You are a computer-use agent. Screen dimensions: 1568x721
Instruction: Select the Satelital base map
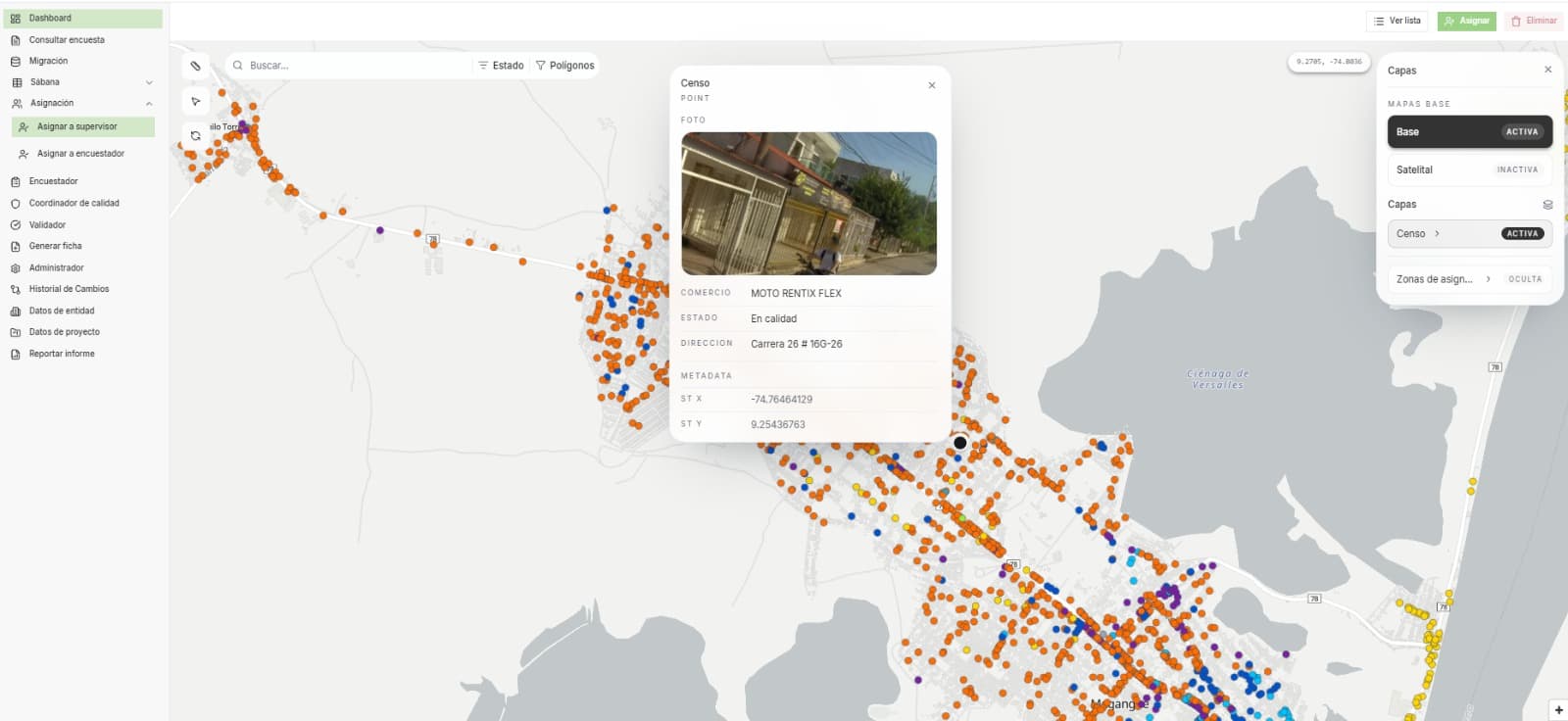click(x=1470, y=169)
